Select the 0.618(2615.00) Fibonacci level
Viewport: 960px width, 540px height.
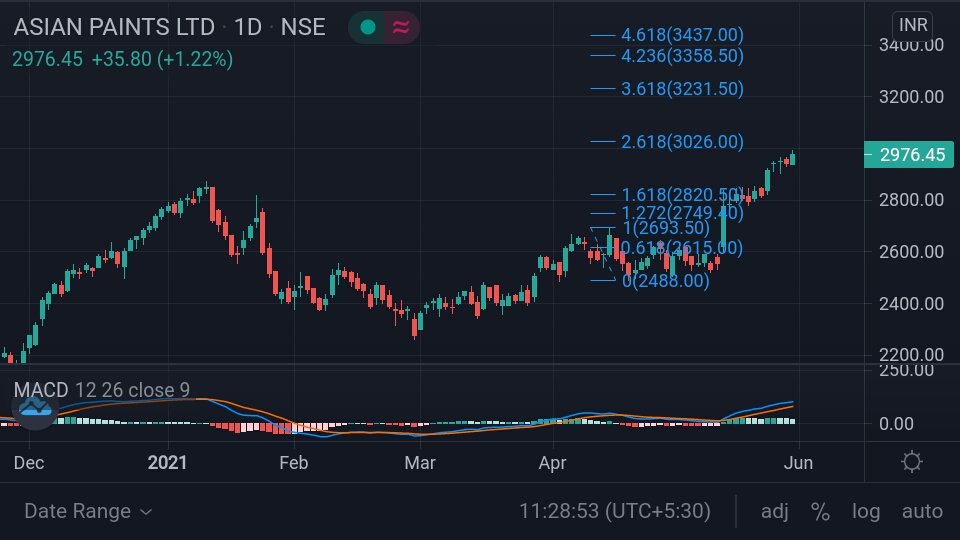coord(681,248)
